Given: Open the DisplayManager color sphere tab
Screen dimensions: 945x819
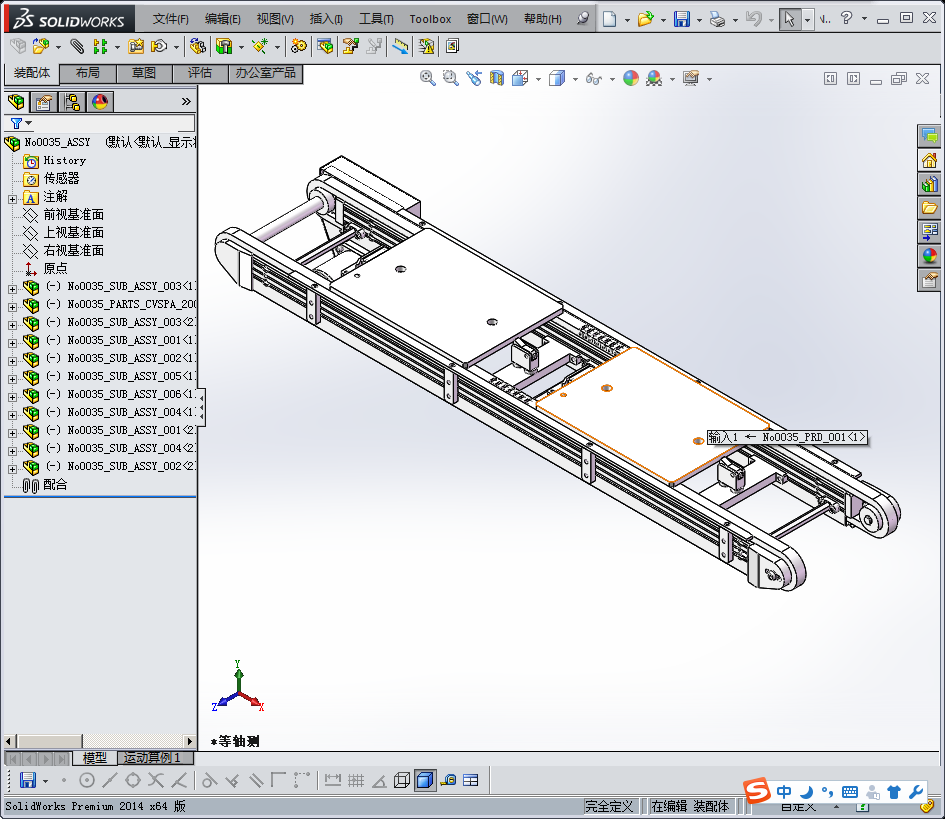Looking at the screenshot, I should tap(100, 102).
